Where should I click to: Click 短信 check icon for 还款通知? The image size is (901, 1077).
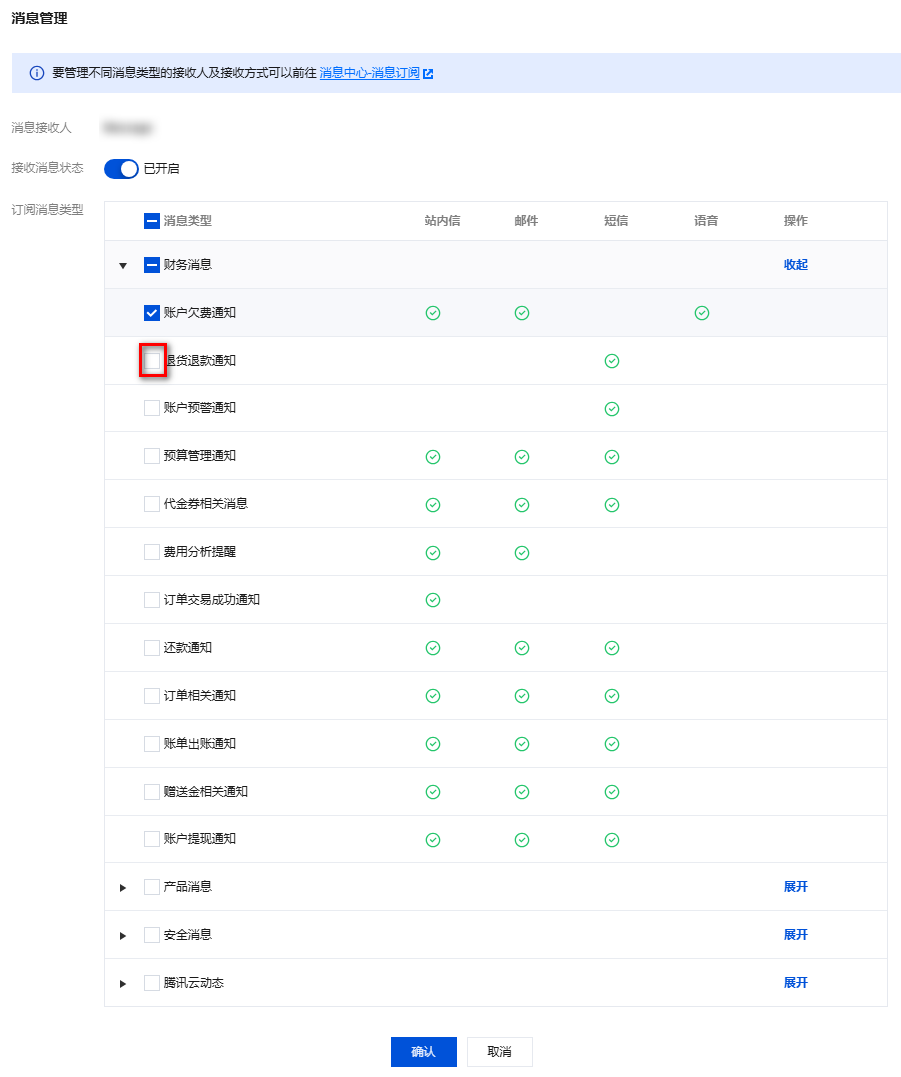(x=612, y=648)
